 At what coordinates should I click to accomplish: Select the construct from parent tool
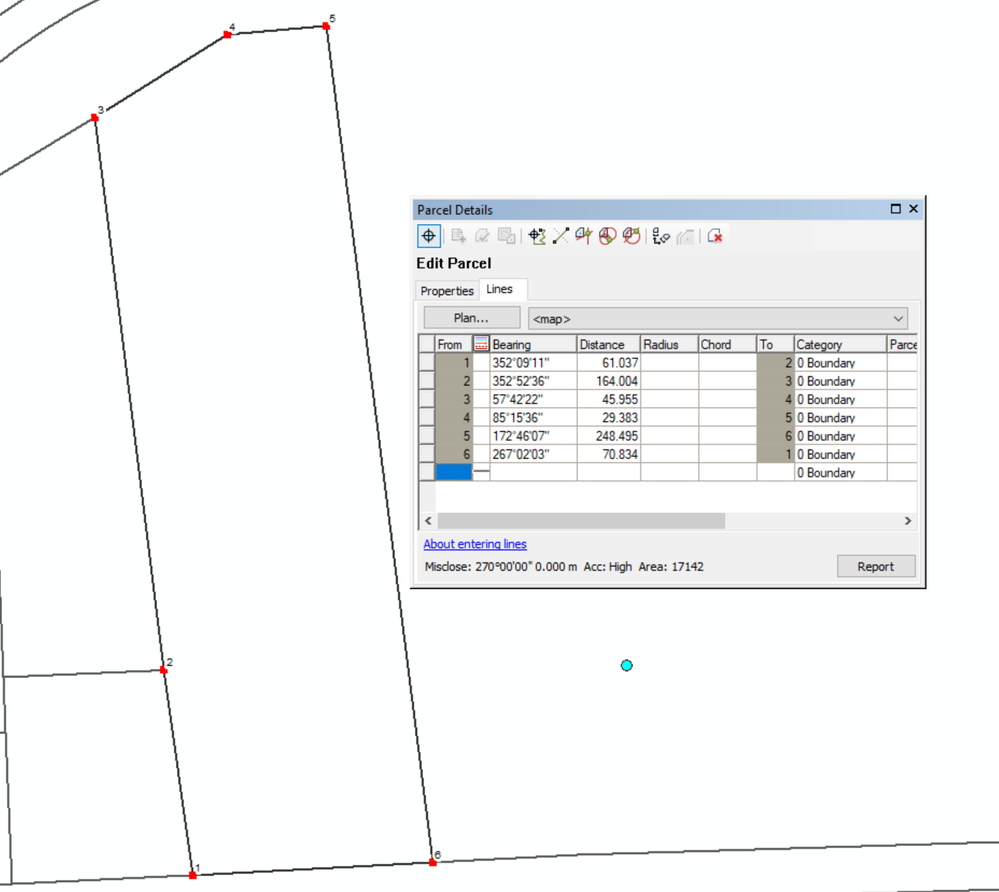click(537, 236)
